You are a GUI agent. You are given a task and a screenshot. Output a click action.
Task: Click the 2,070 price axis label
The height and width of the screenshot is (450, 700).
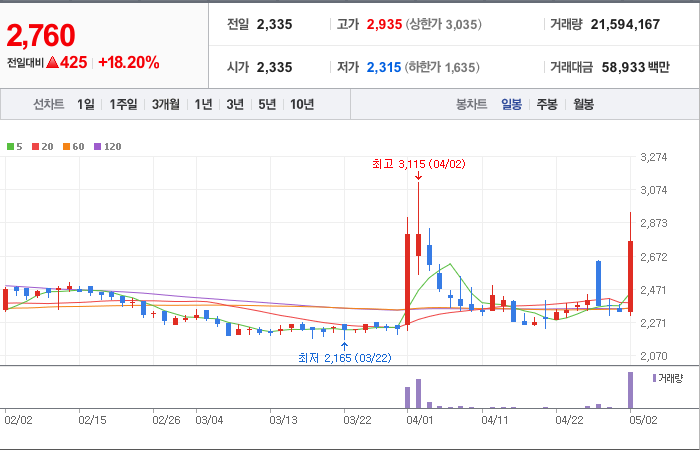(654, 356)
